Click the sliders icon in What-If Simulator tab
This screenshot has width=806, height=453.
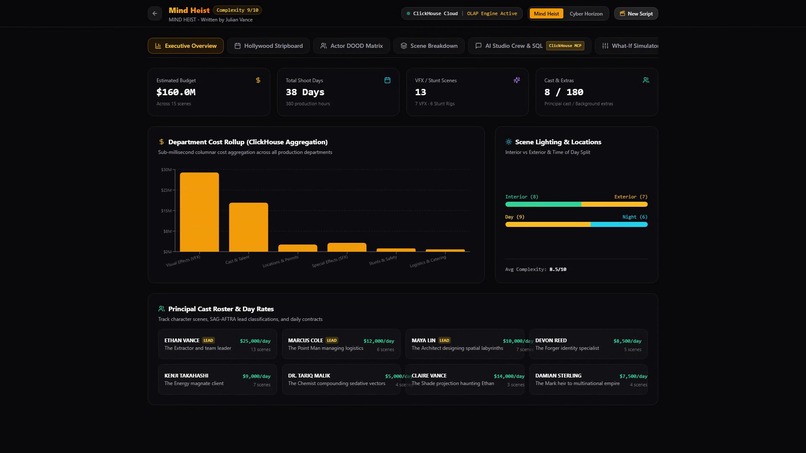tap(605, 46)
